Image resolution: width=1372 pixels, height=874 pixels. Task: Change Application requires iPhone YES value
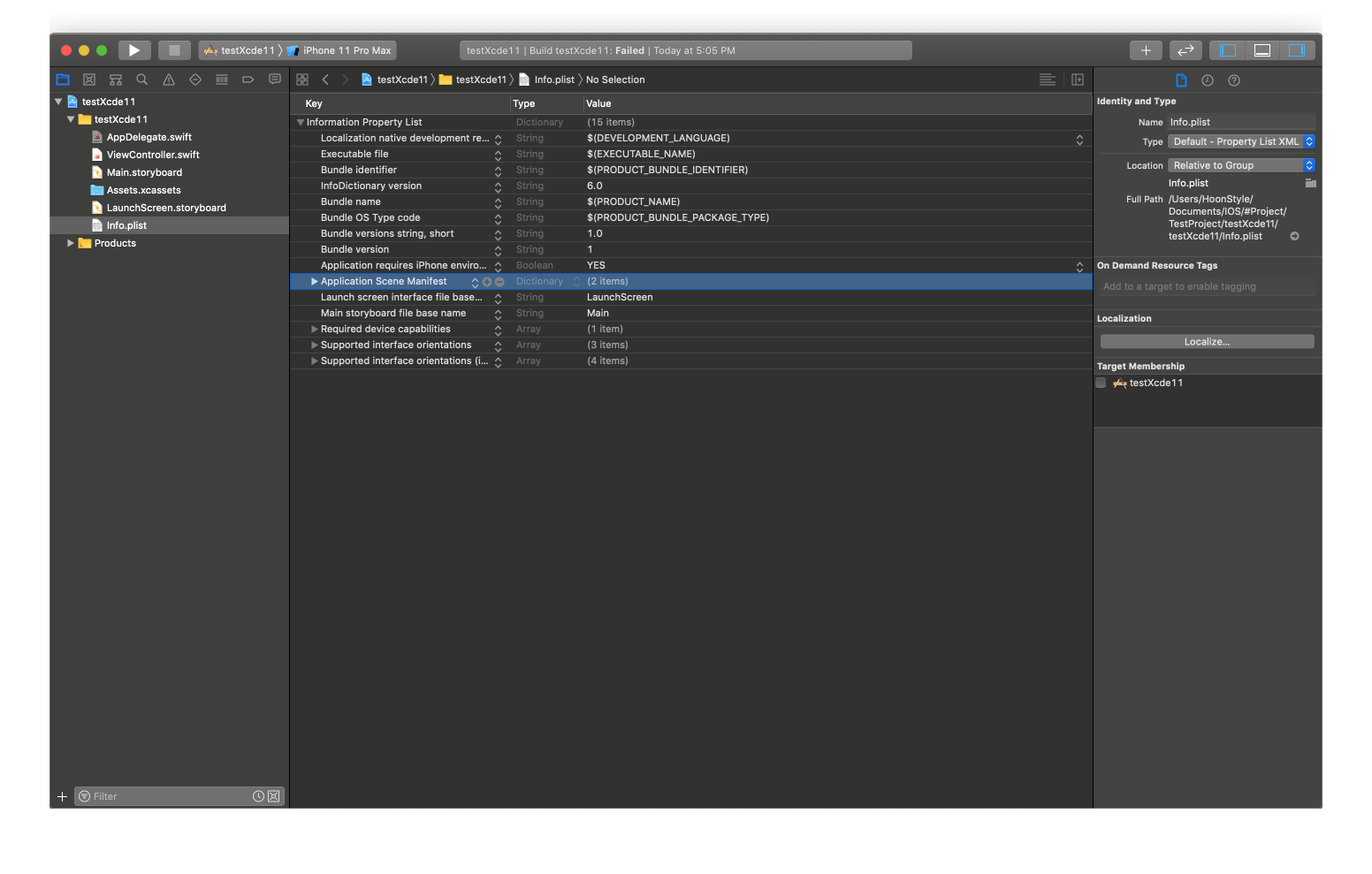click(x=1079, y=267)
